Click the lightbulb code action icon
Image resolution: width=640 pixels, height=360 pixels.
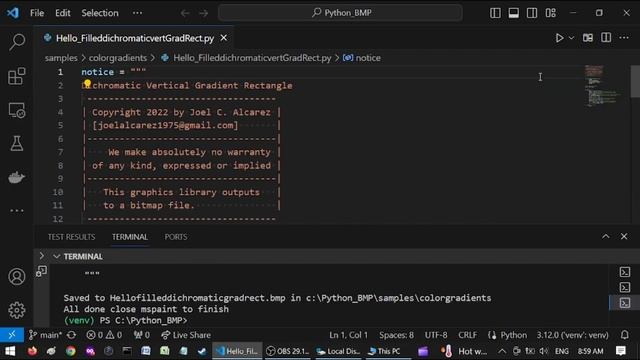pyautogui.click(x=87, y=84)
